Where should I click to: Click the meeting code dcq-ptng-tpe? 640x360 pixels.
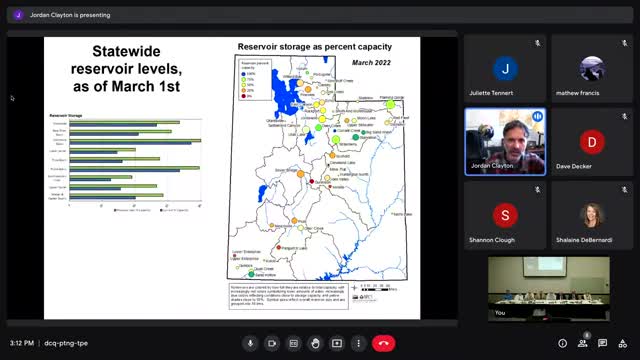click(x=66, y=343)
